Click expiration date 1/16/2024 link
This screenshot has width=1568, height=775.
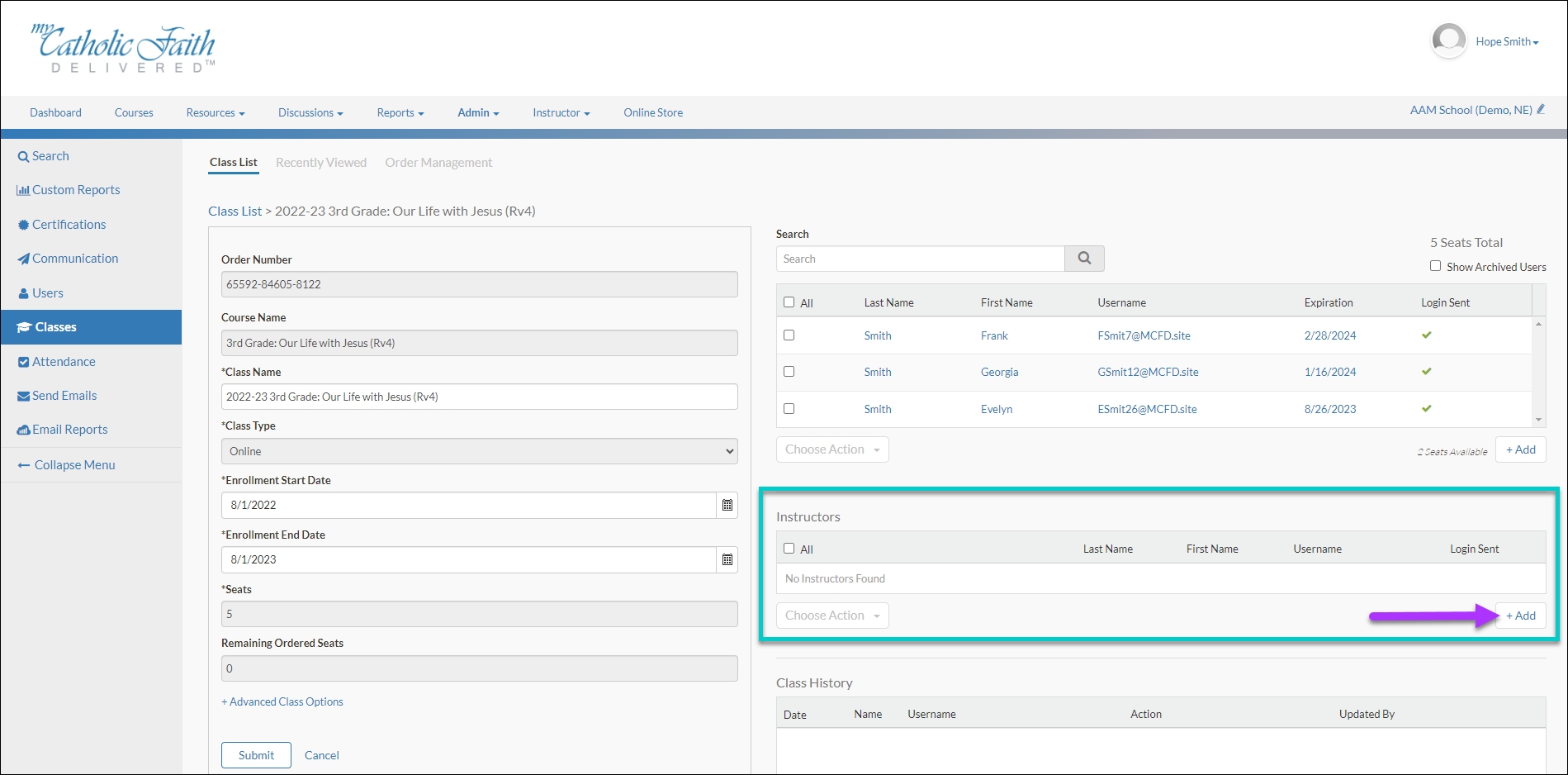pos(1330,372)
